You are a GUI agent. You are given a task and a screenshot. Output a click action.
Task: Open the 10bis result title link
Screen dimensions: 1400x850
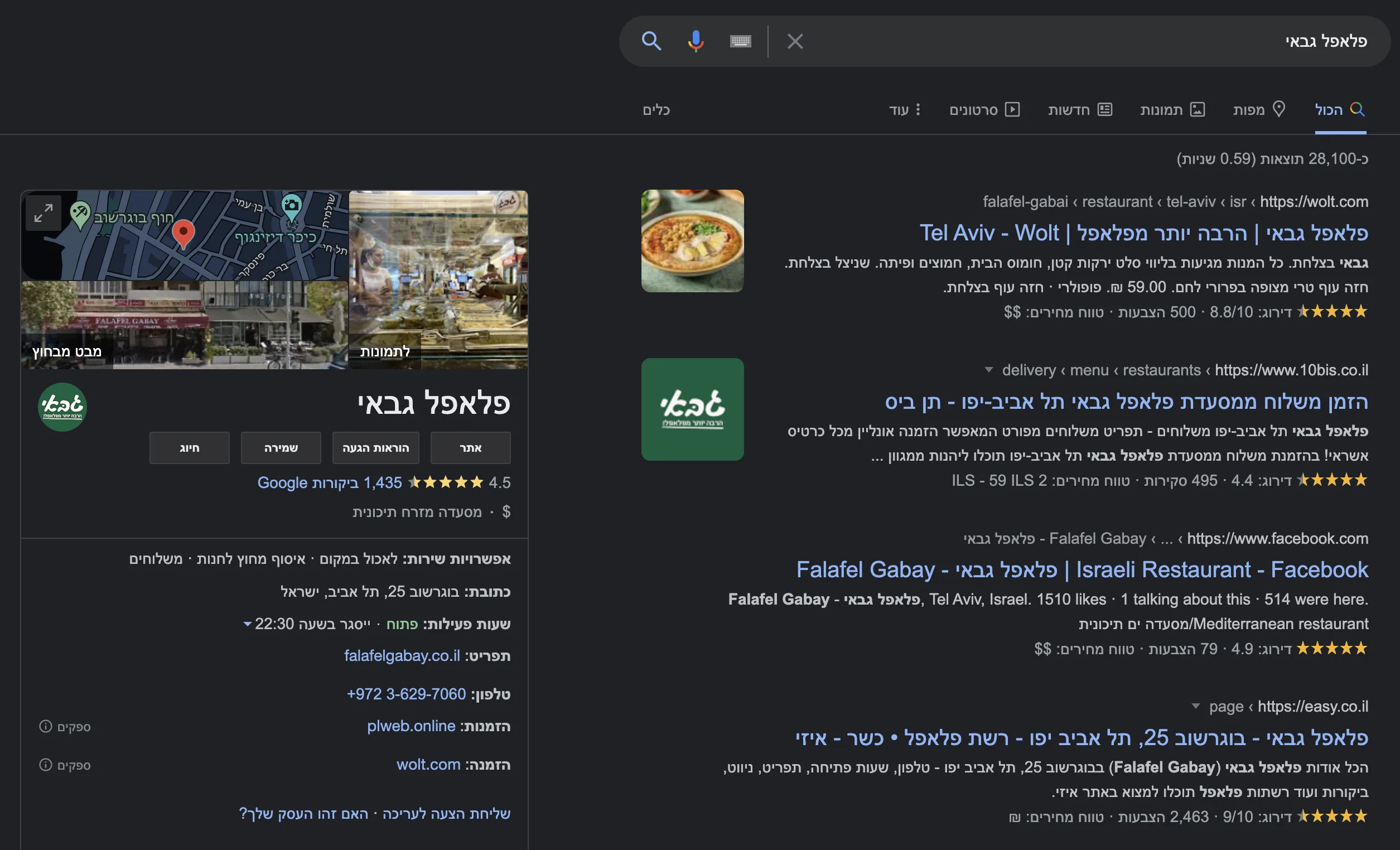click(1126, 402)
